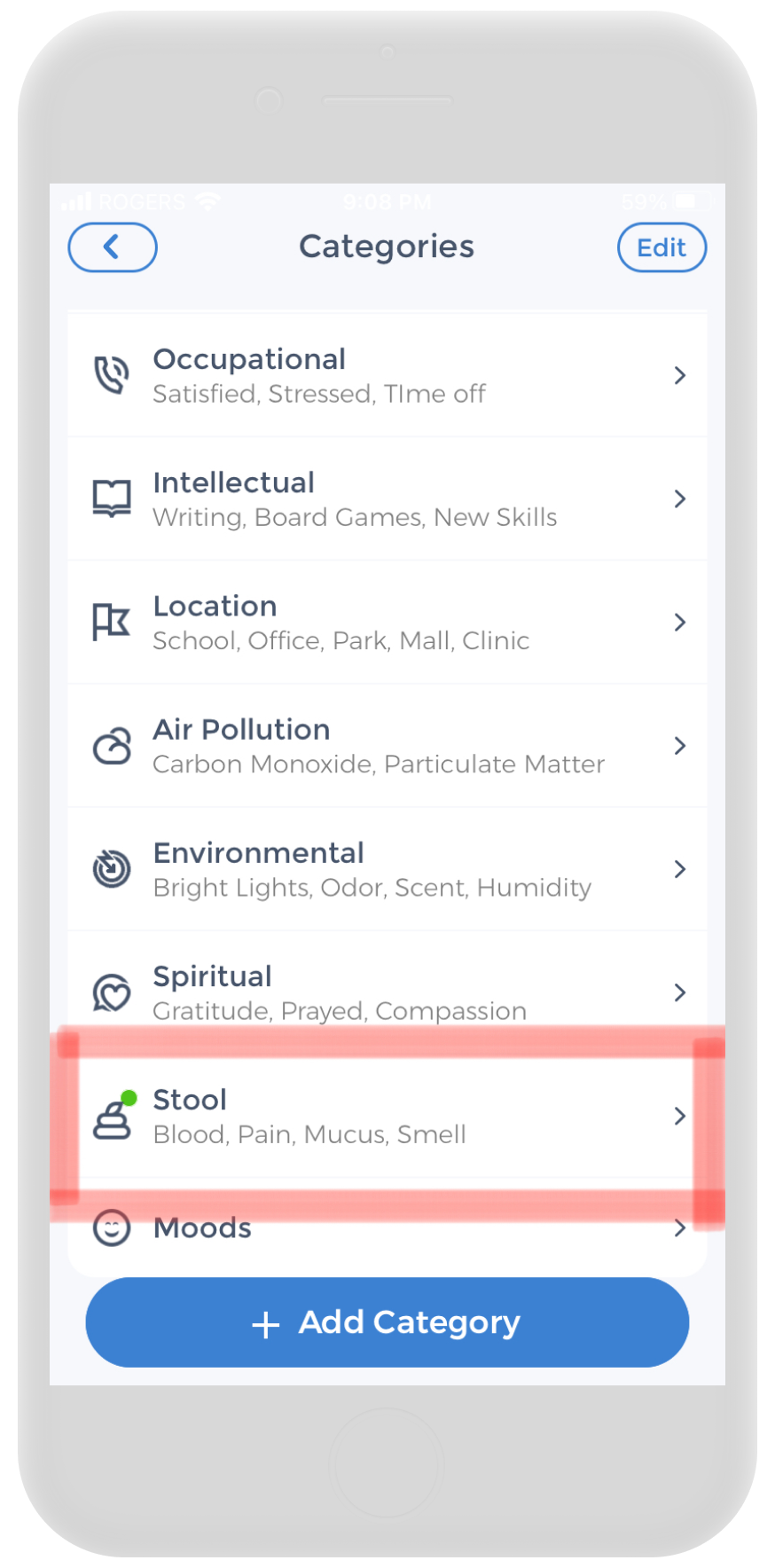The width and height of the screenshot is (775, 1568).
Task: Select the Moods smiley face icon
Action: 113,1228
